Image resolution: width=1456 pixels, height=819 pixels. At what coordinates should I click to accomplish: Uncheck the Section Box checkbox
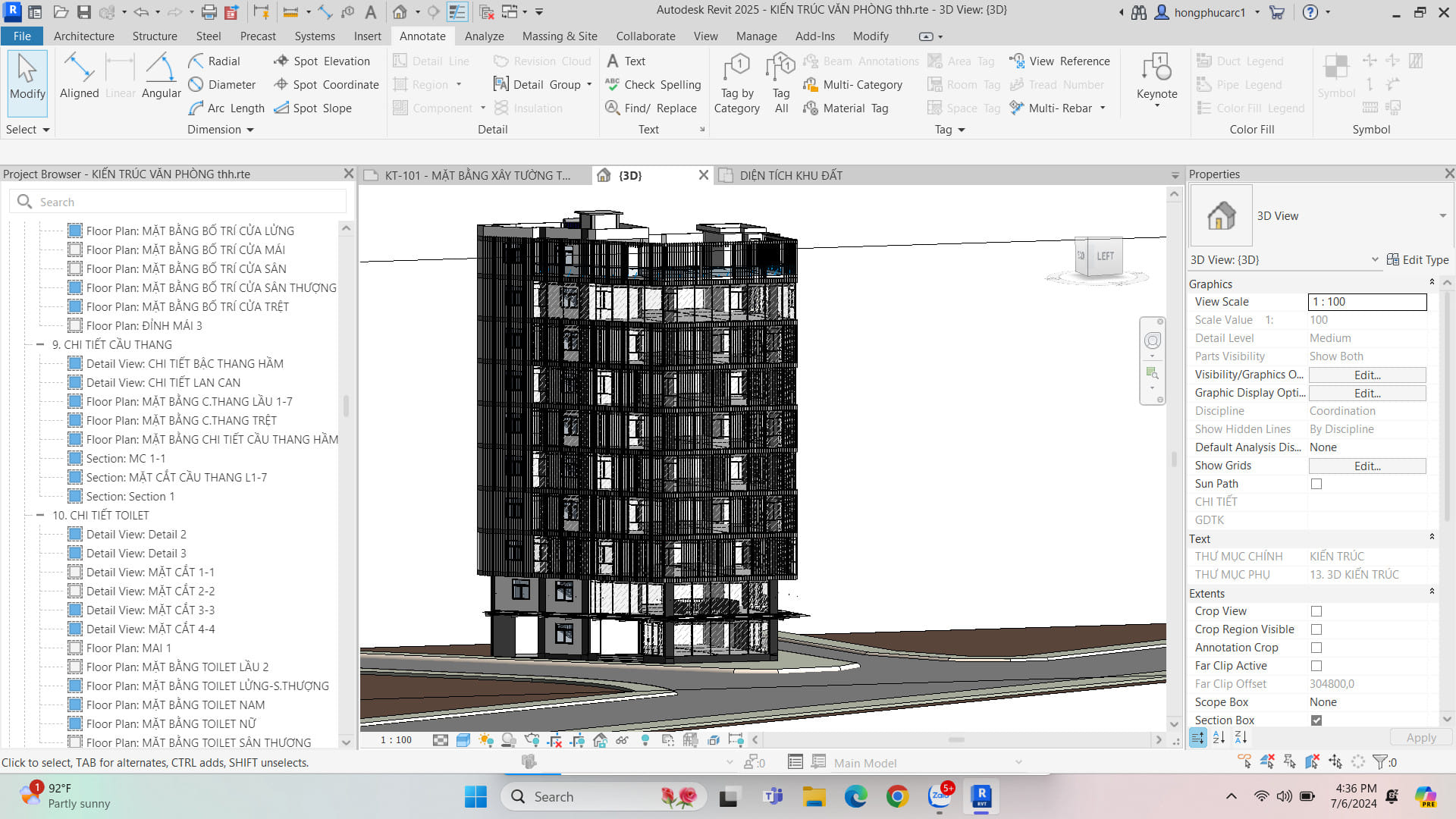[1316, 720]
